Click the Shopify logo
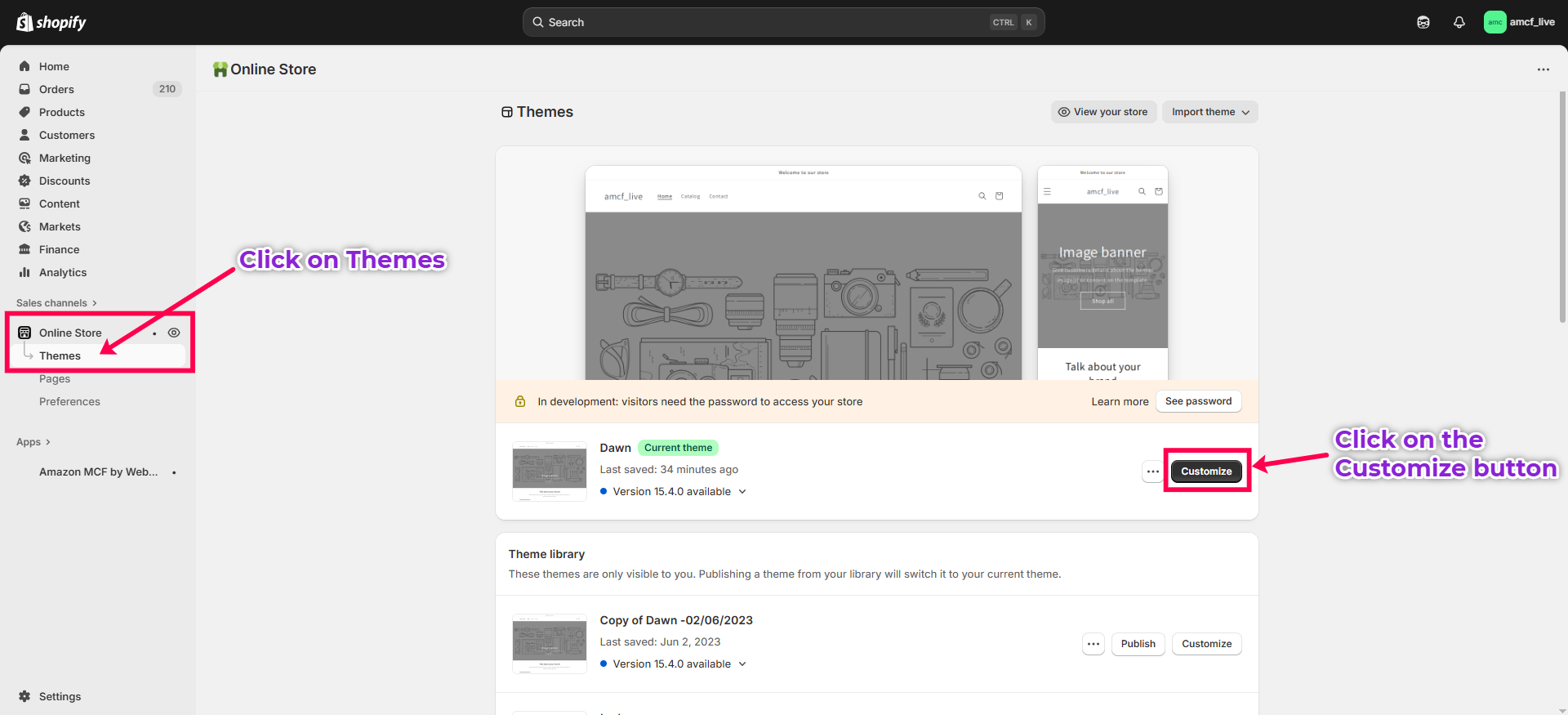This screenshot has width=1568, height=715. (51, 22)
